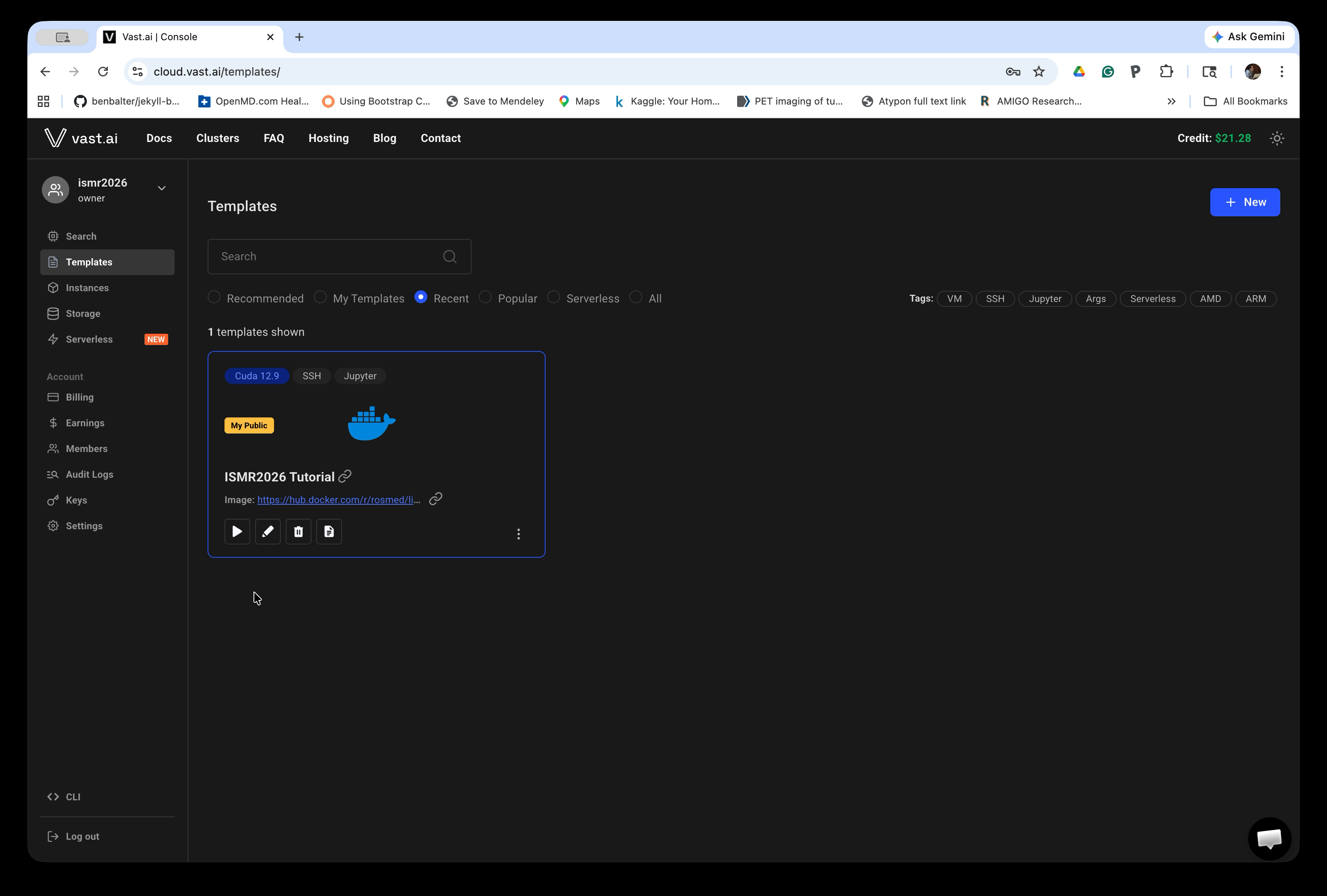Screen dimensions: 1327x896
Task: Delete the template using trash icon
Action: coord(298,531)
